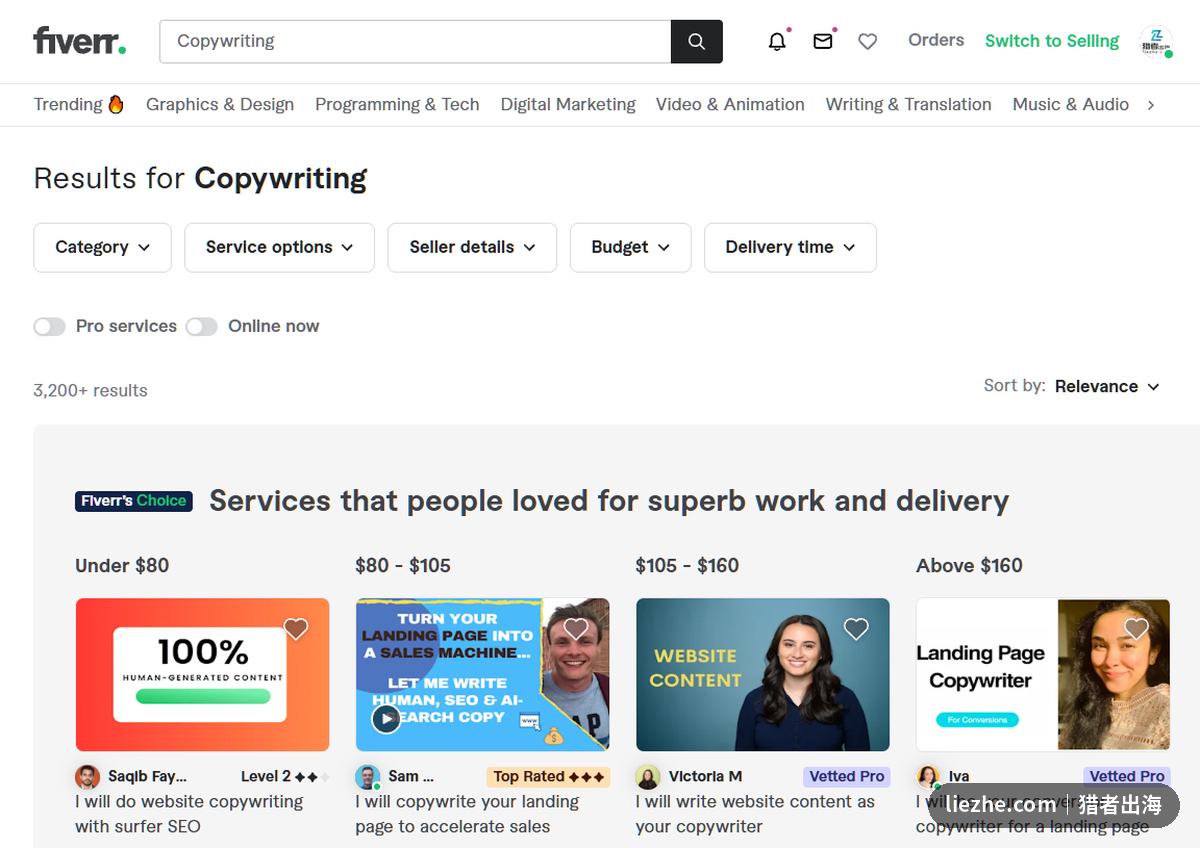Image resolution: width=1200 pixels, height=848 pixels.
Task: Favorite Victoria M's website content gig
Action: (856, 629)
